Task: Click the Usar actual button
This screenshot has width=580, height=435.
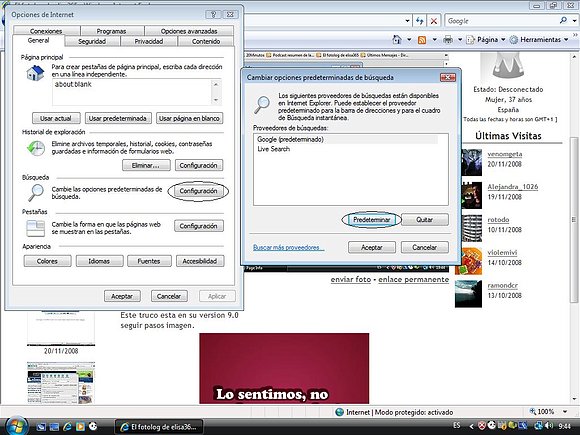Action: click(x=56, y=118)
